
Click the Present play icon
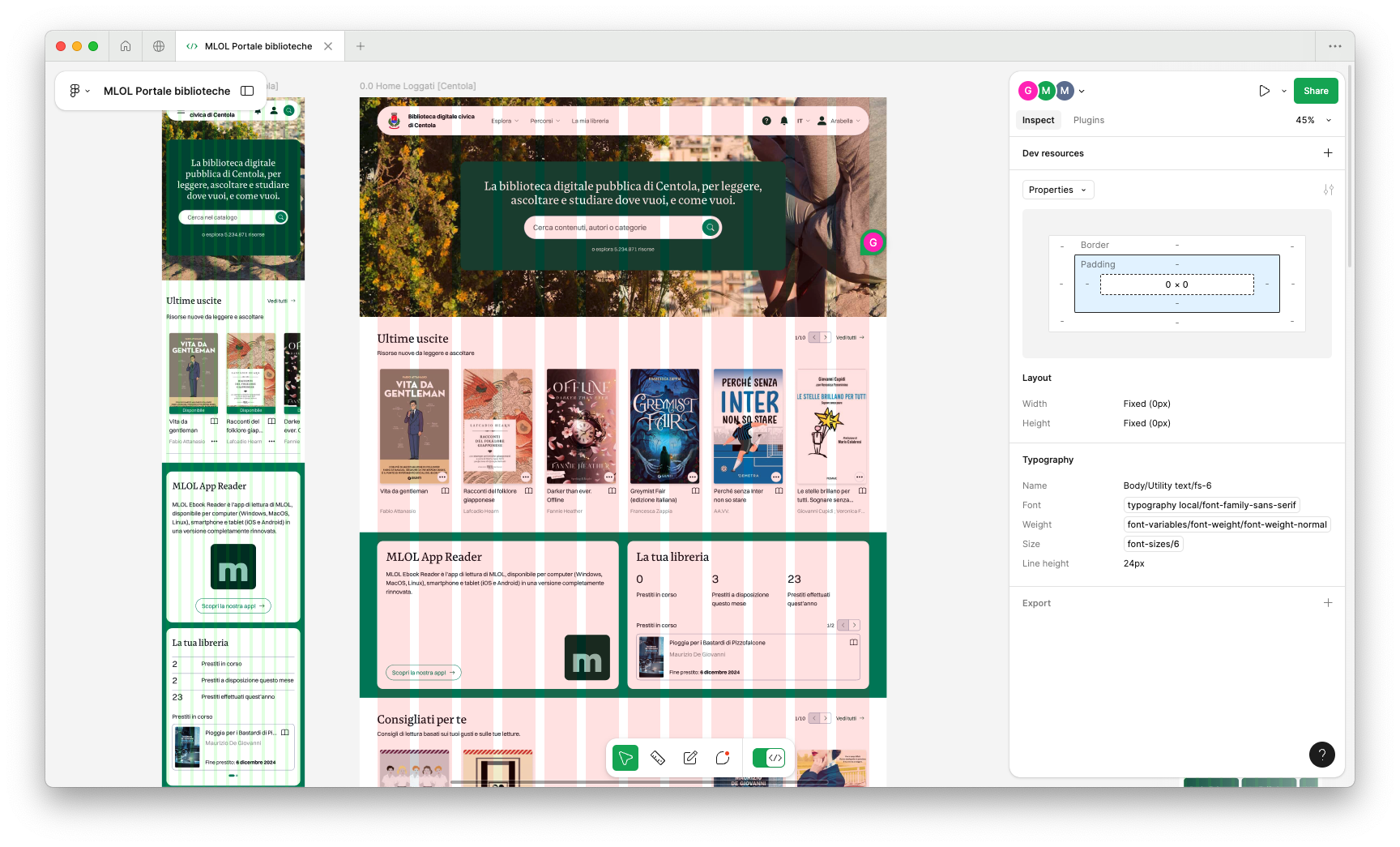pos(1264,91)
